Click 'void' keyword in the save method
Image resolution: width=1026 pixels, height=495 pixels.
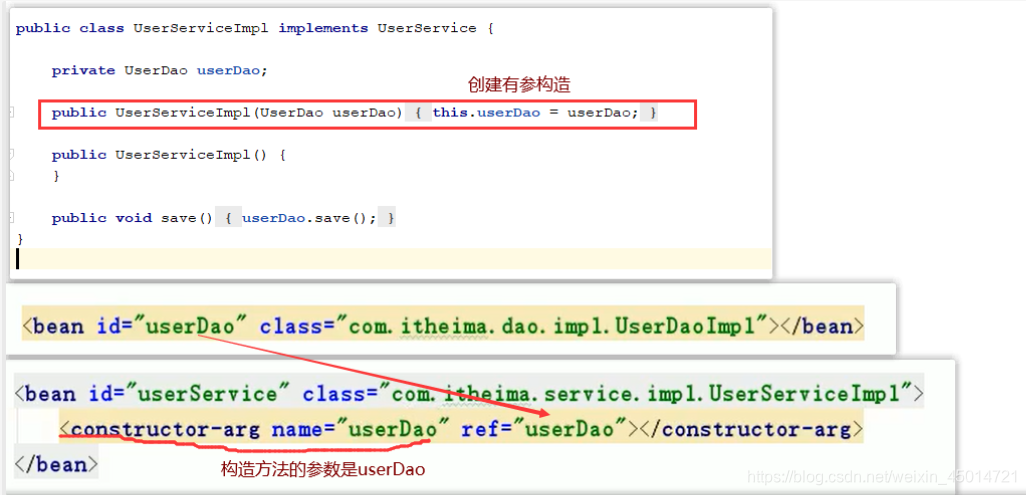pyautogui.click(x=133, y=218)
